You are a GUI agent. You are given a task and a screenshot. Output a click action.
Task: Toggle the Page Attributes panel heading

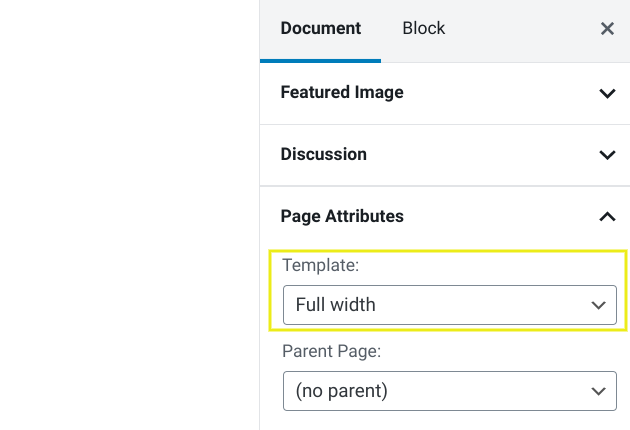click(342, 216)
